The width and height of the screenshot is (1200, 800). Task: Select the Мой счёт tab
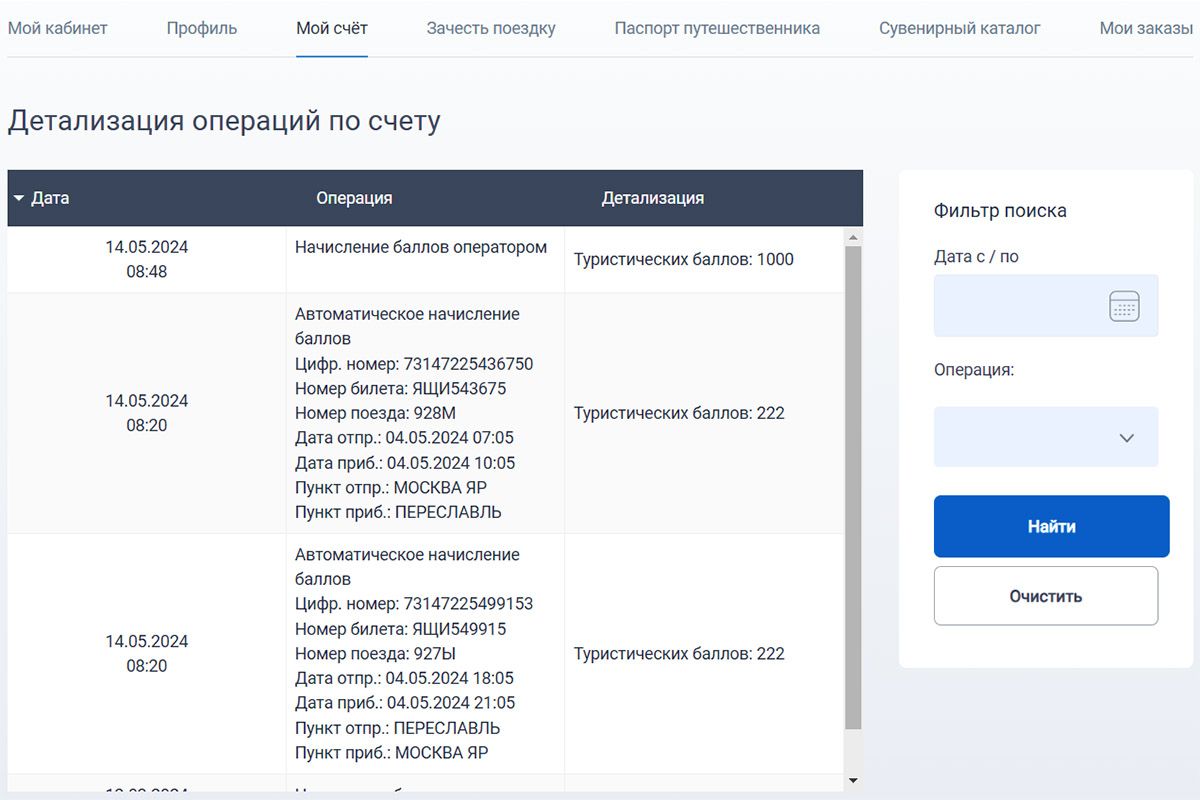tap(332, 28)
